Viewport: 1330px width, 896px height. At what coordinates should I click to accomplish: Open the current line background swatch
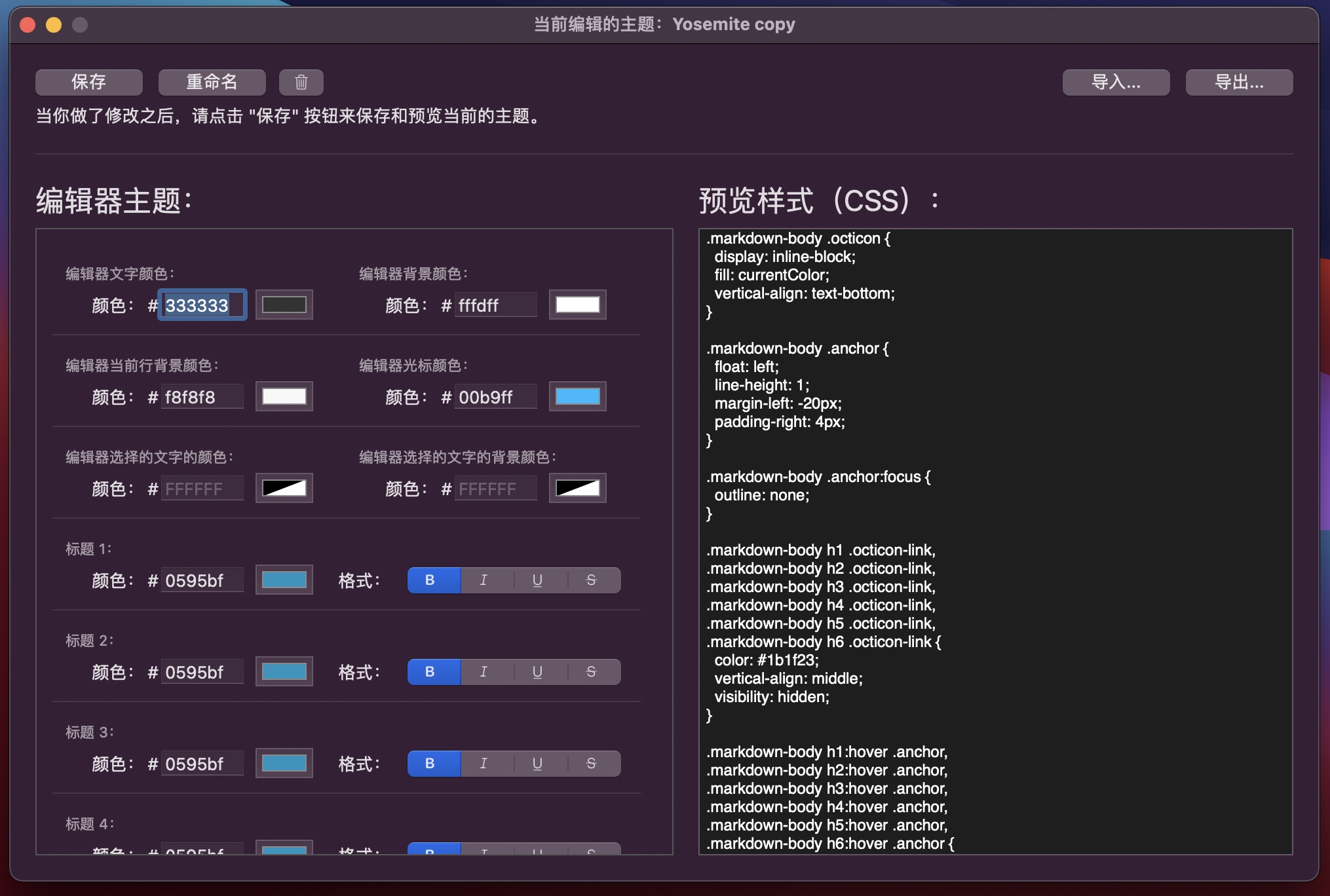284,396
